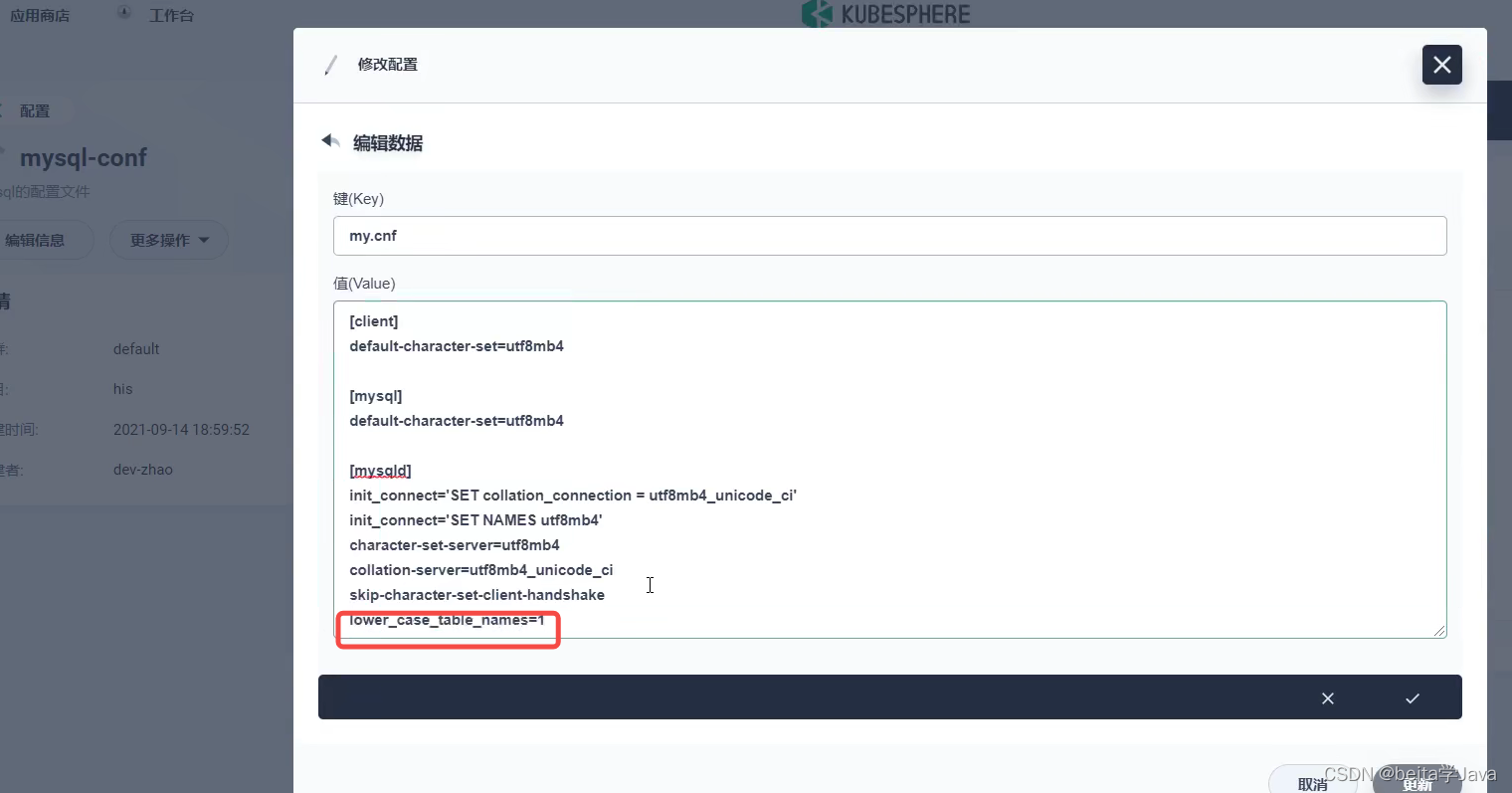Cancel data edit with the X icon in dark bar

[1327, 698]
